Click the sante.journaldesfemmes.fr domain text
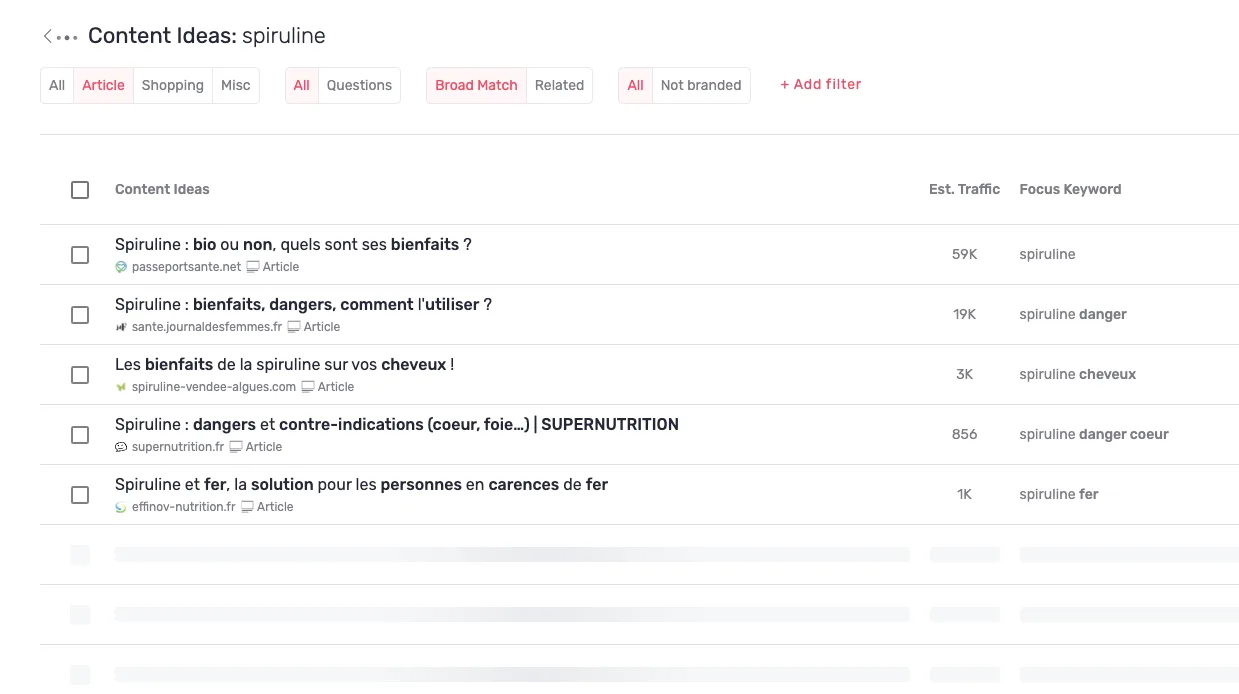 coord(207,327)
